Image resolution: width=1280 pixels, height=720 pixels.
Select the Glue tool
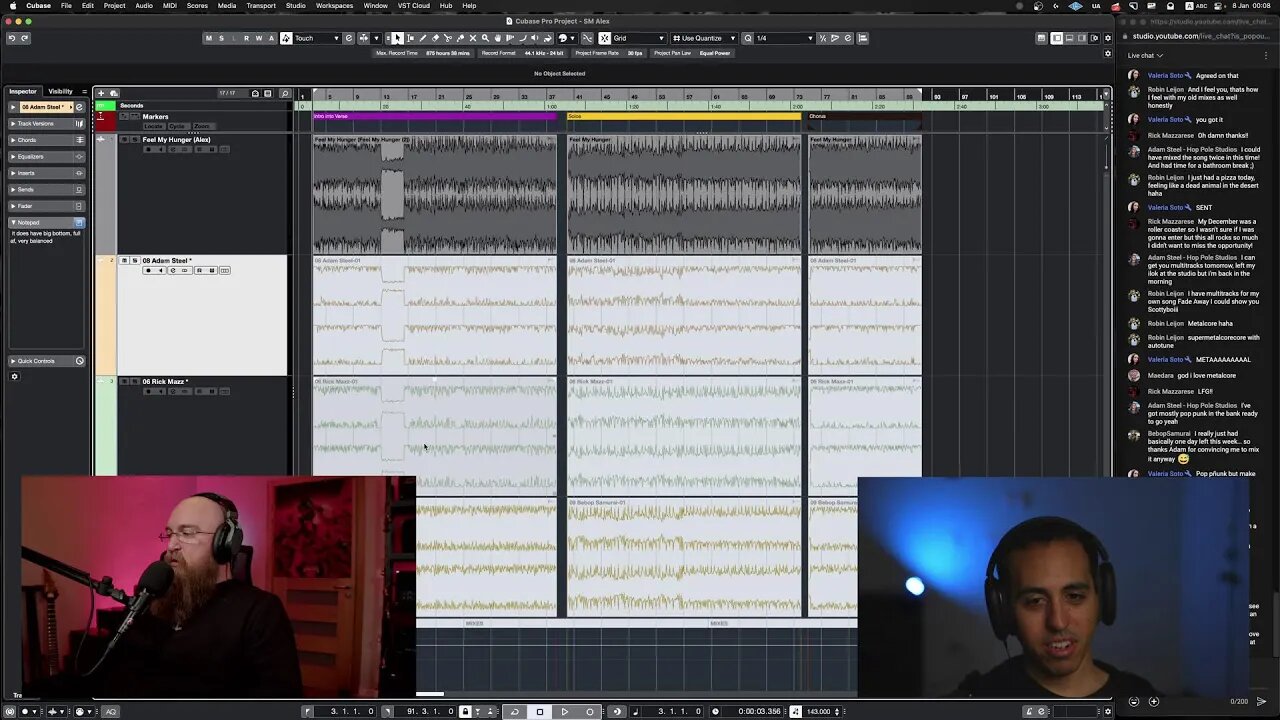460,38
